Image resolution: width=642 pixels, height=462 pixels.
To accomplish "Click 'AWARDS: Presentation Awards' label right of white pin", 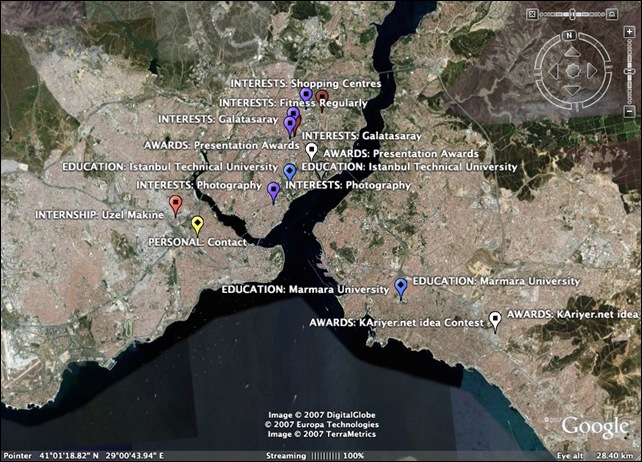I will (x=401, y=154).
